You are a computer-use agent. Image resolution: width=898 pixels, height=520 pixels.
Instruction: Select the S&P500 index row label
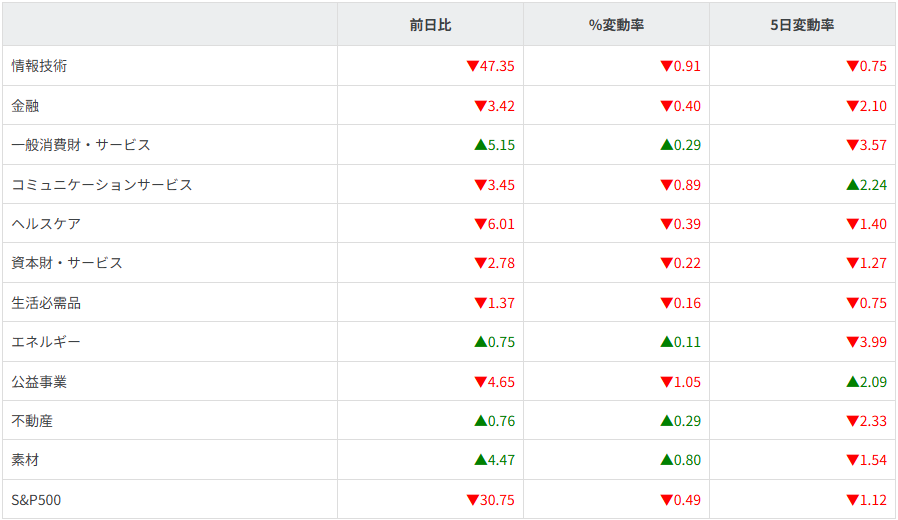[36, 500]
